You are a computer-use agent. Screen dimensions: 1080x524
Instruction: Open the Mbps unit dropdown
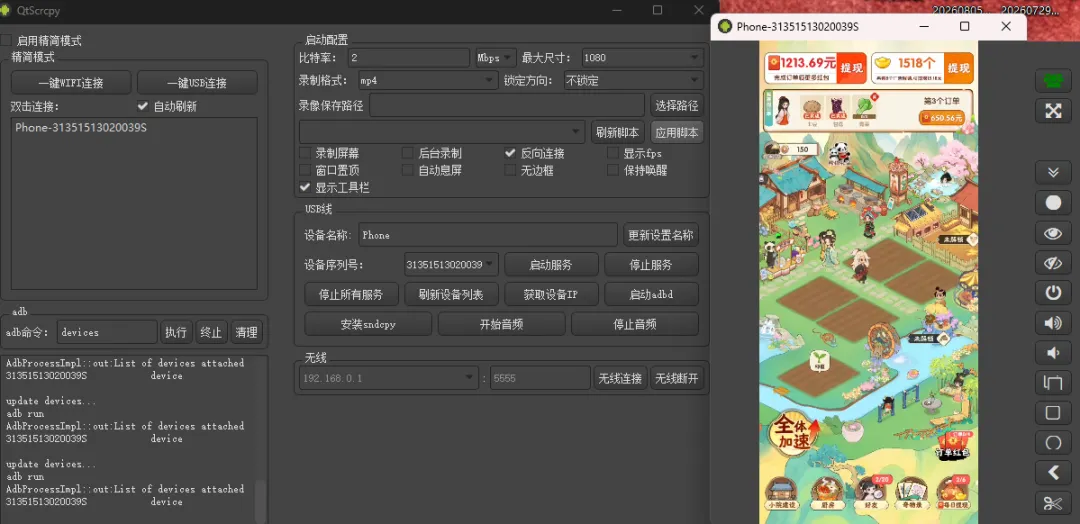tap(496, 58)
